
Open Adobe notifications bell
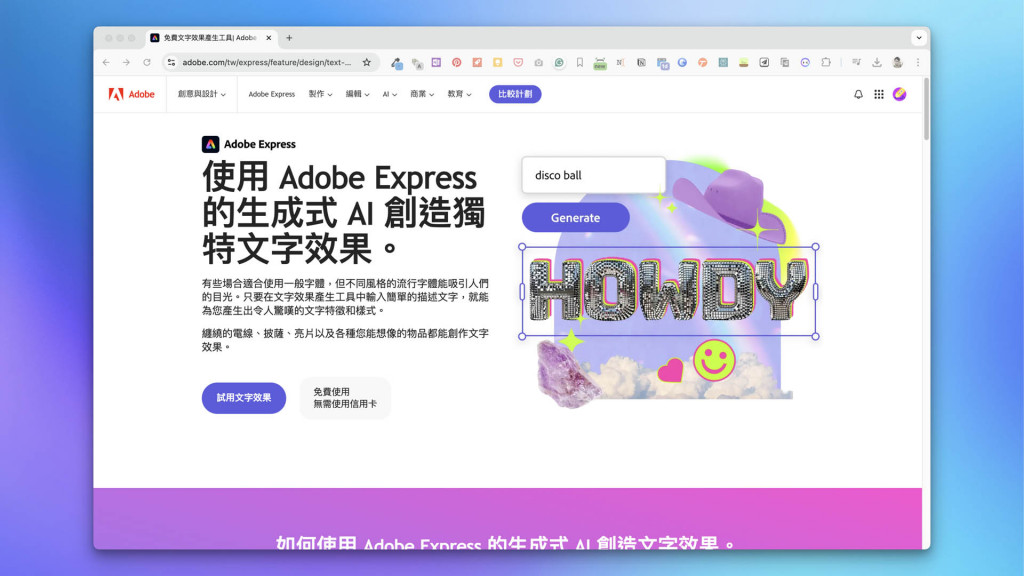tap(858, 94)
